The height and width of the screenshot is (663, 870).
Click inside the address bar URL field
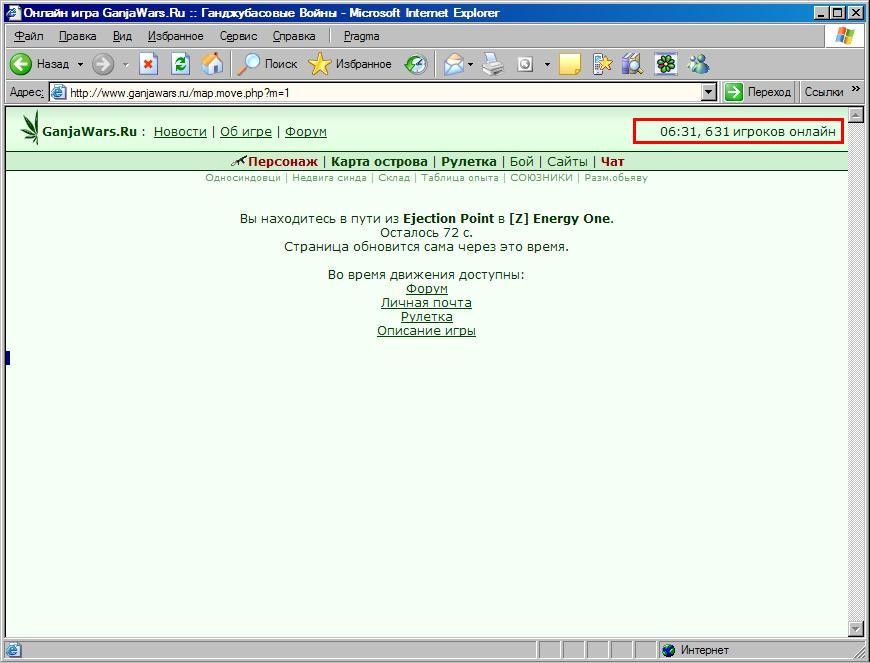[x=383, y=93]
